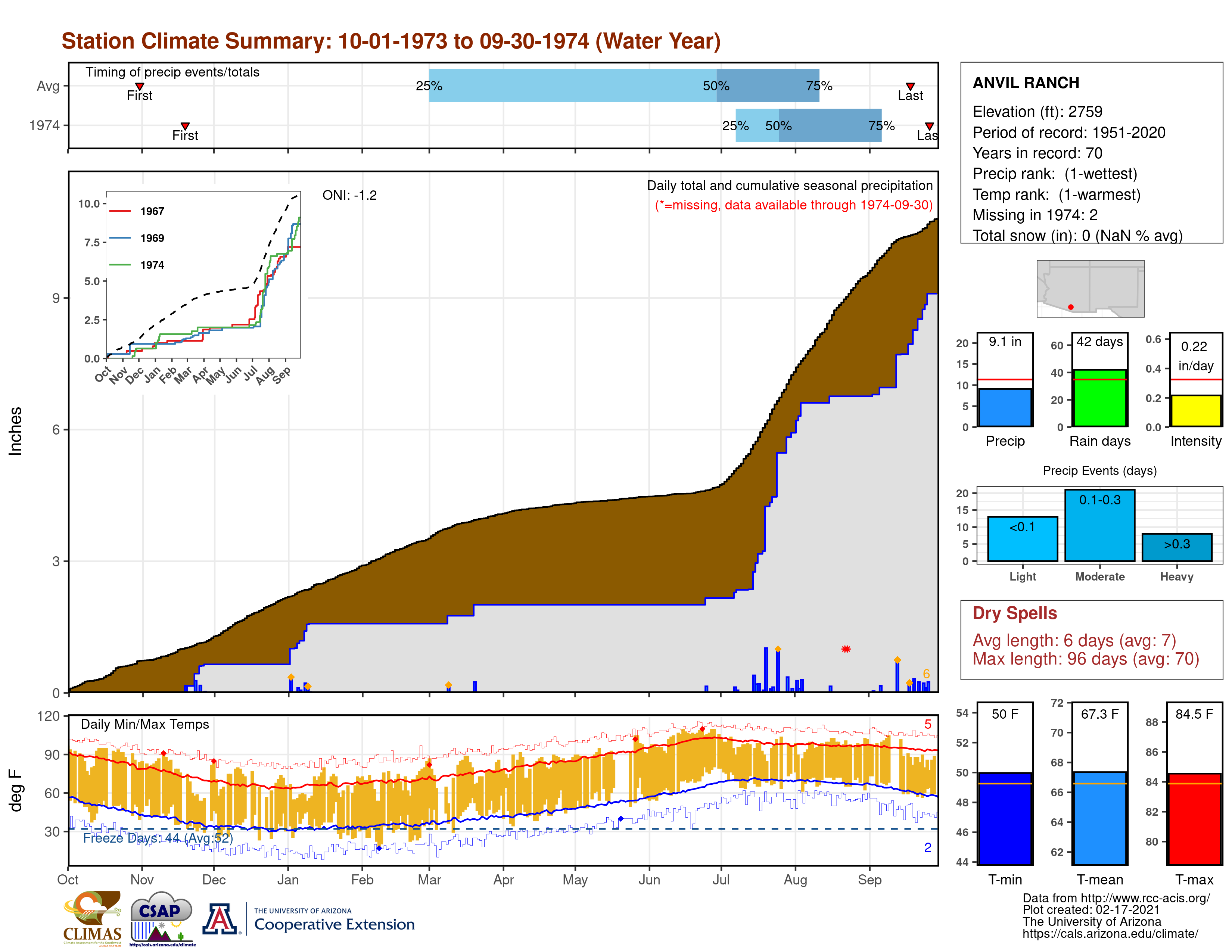Click the Daily Min/Max Temps label
The height and width of the screenshot is (952, 1232).
coord(144,724)
